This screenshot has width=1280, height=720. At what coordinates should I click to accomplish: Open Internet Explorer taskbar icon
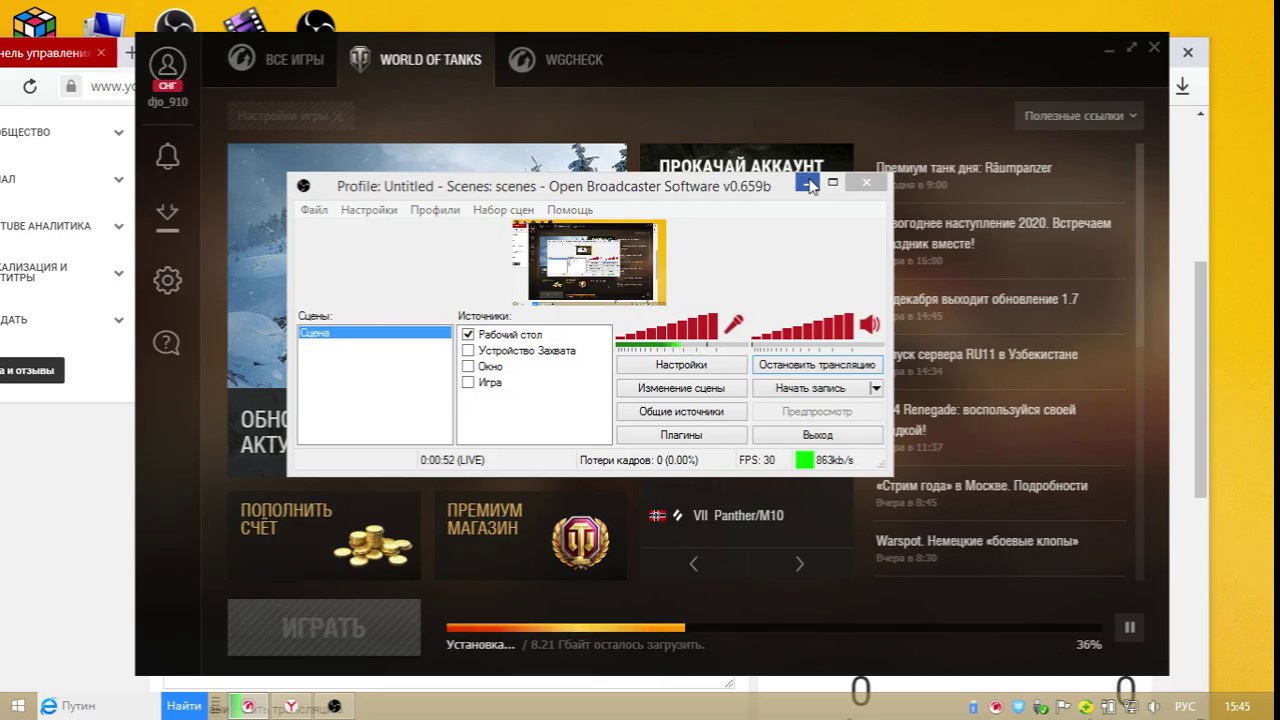pos(48,706)
